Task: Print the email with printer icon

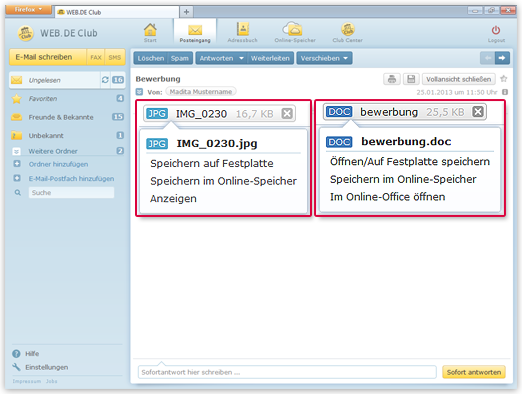Action: point(392,79)
